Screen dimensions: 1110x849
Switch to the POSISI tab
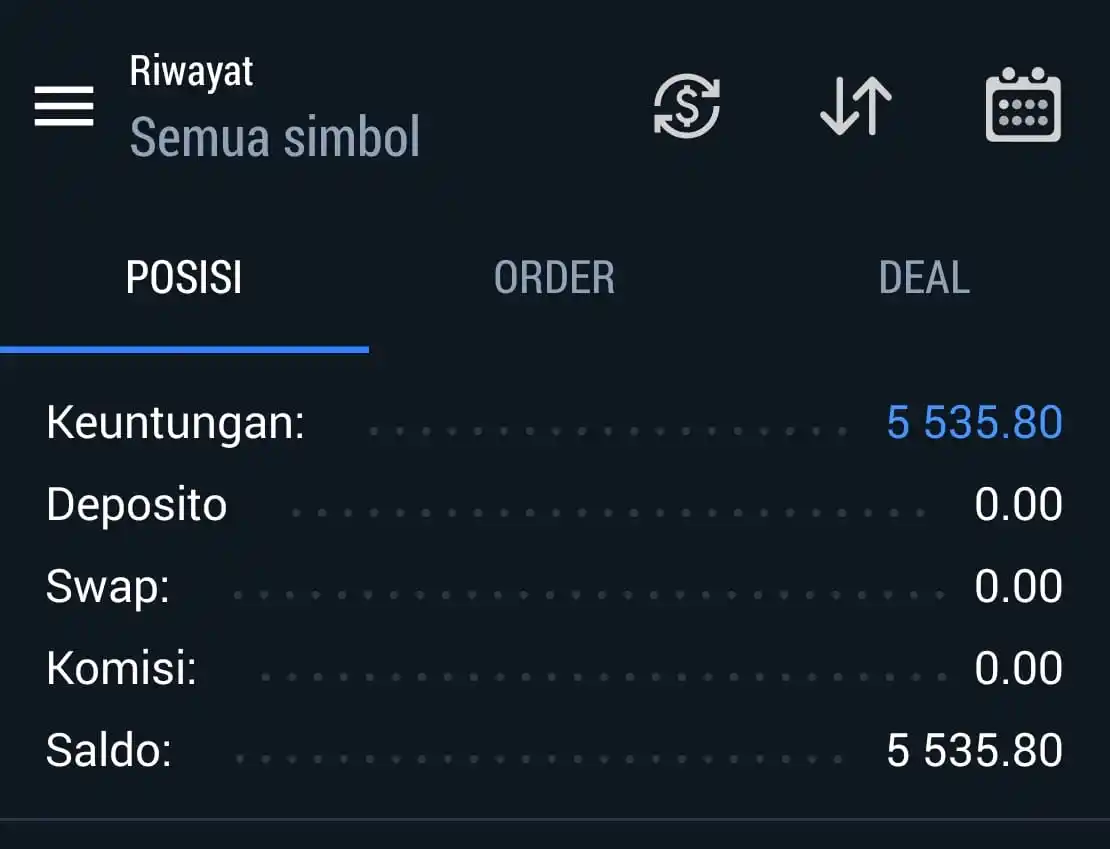pos(184,277)
